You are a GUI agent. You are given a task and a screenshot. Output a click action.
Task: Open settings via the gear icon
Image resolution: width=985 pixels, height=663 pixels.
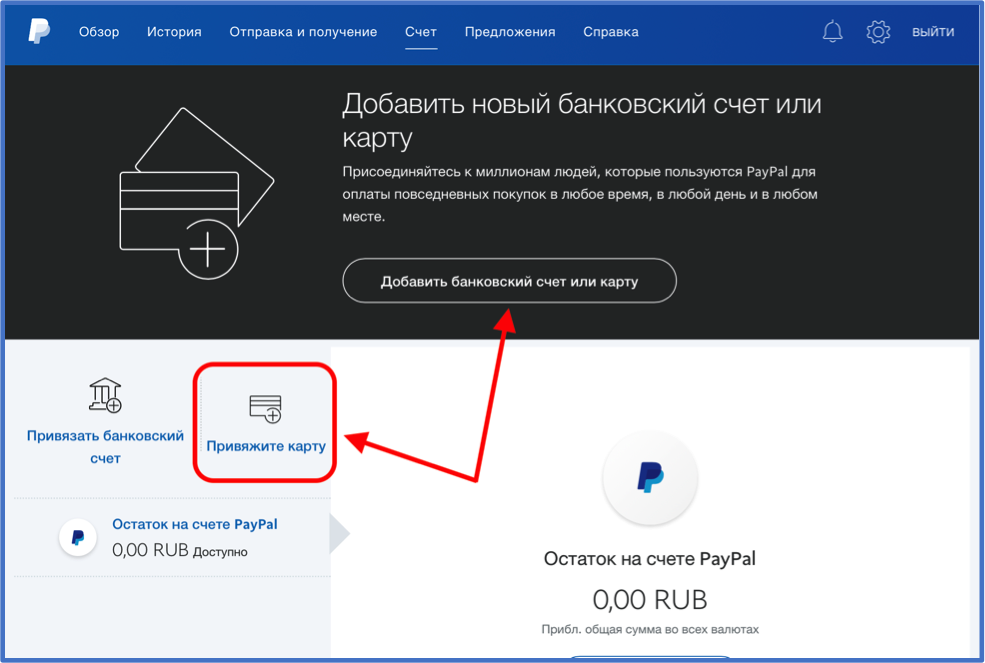pos(878,32)
